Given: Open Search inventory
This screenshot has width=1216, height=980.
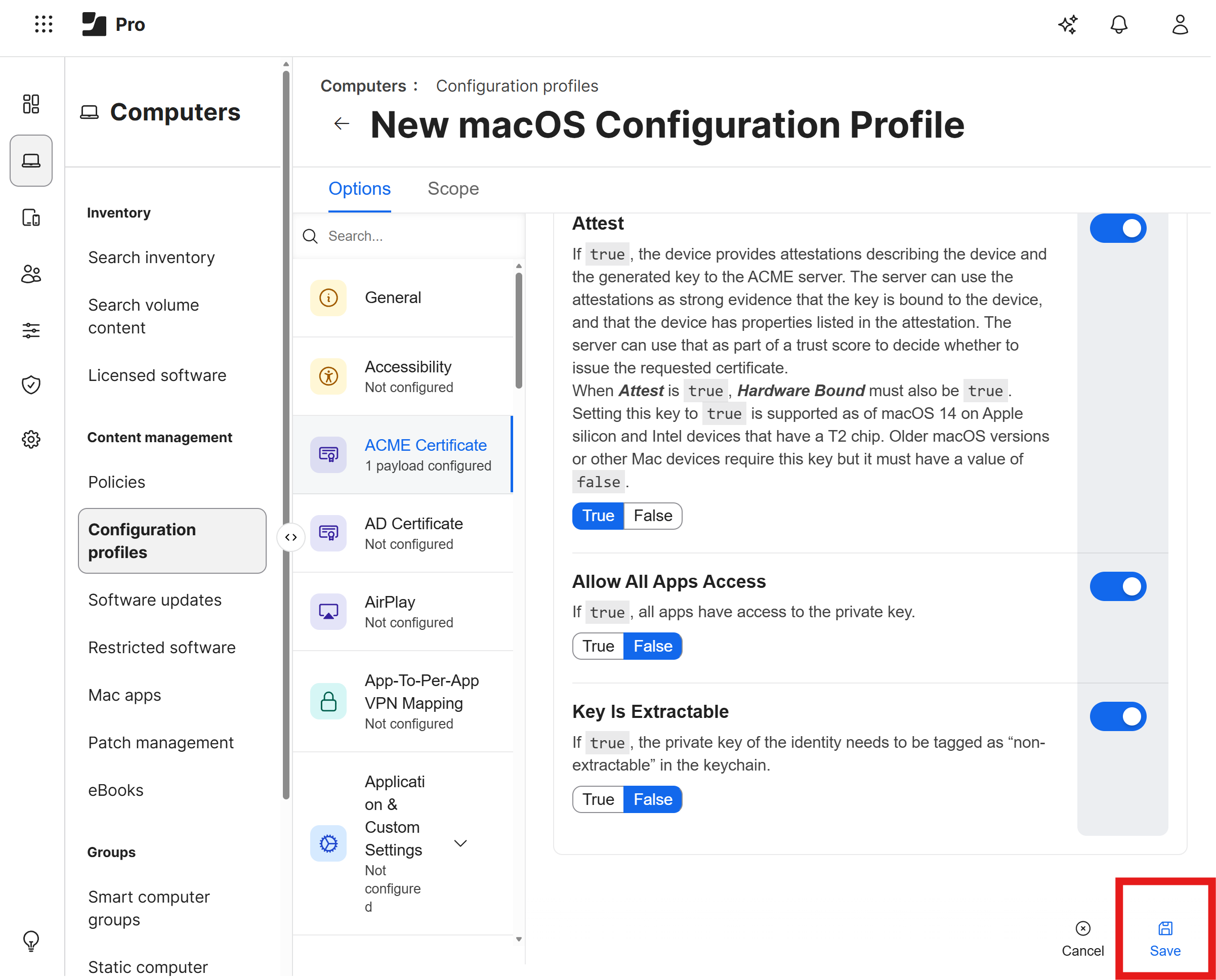Looking at the screenshot, I should (151, 258).
